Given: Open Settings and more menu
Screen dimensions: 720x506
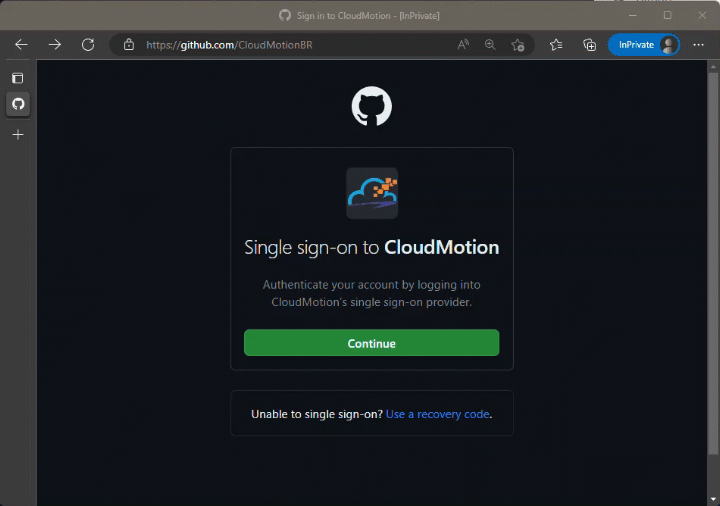Looking at the screenshot, I should point(698,45).
